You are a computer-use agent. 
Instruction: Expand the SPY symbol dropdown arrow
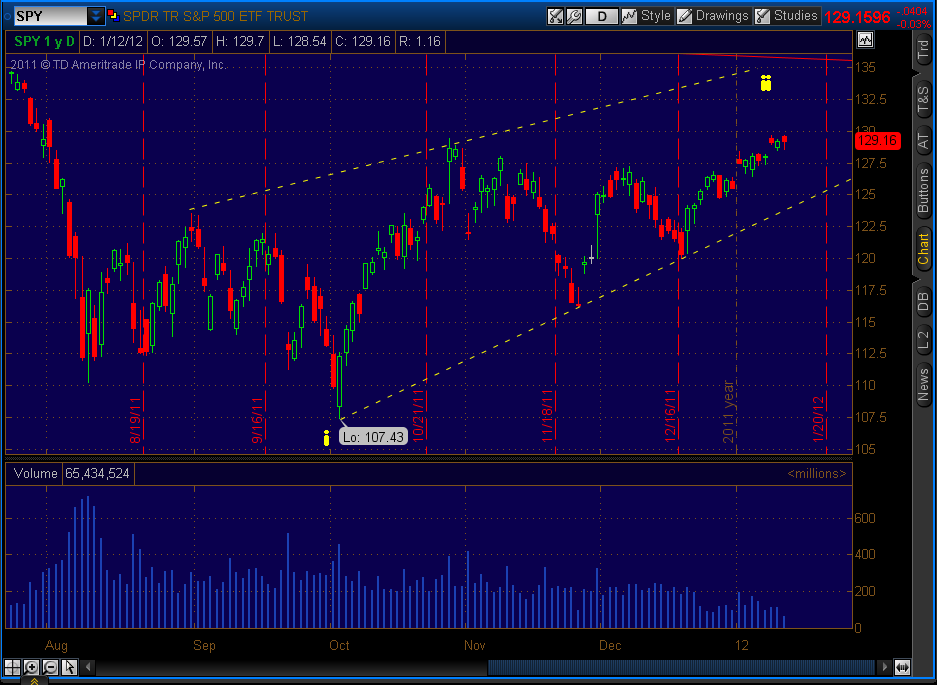(x=96, y=16)
